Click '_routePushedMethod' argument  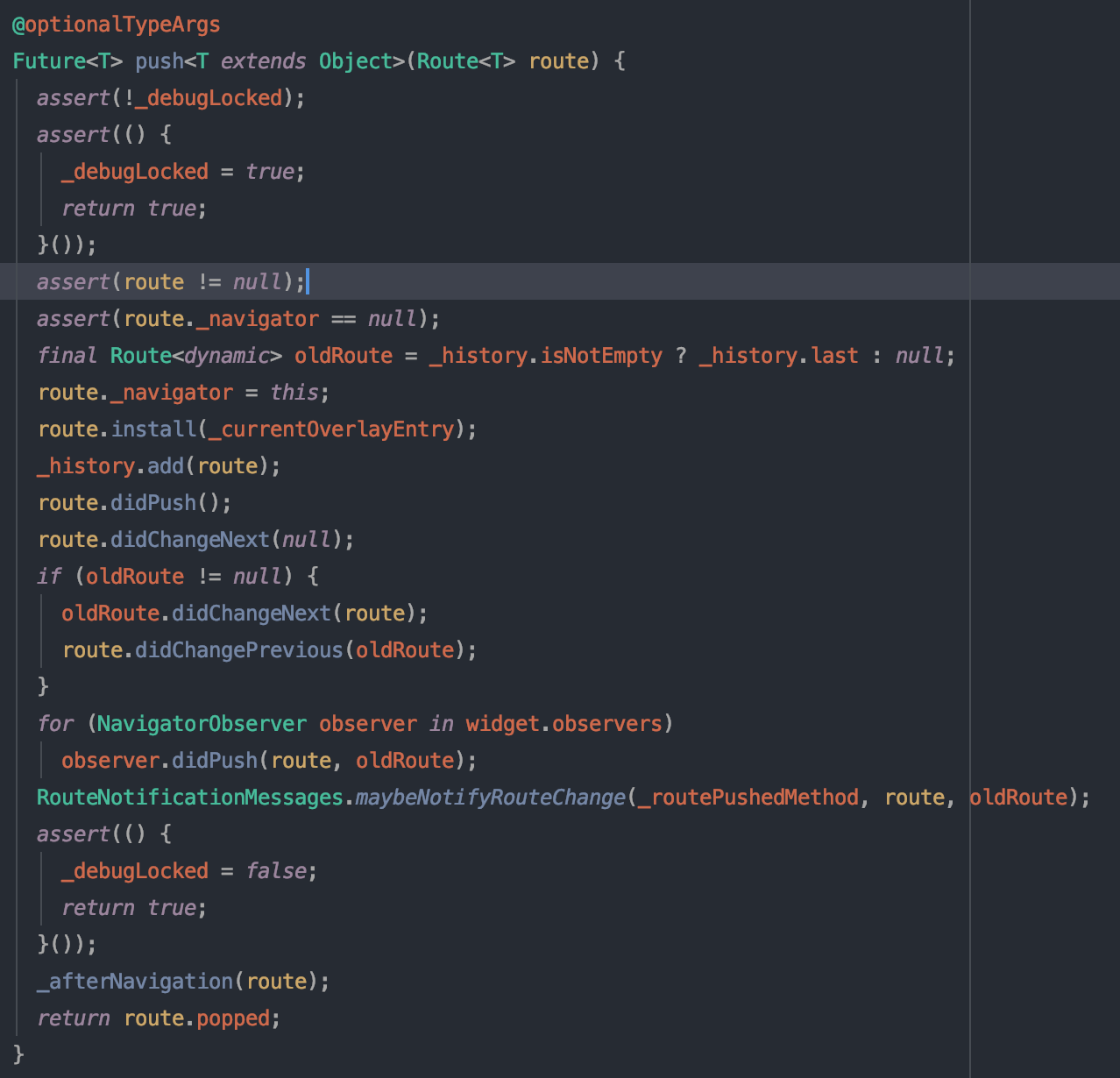(x=748, y=798)
